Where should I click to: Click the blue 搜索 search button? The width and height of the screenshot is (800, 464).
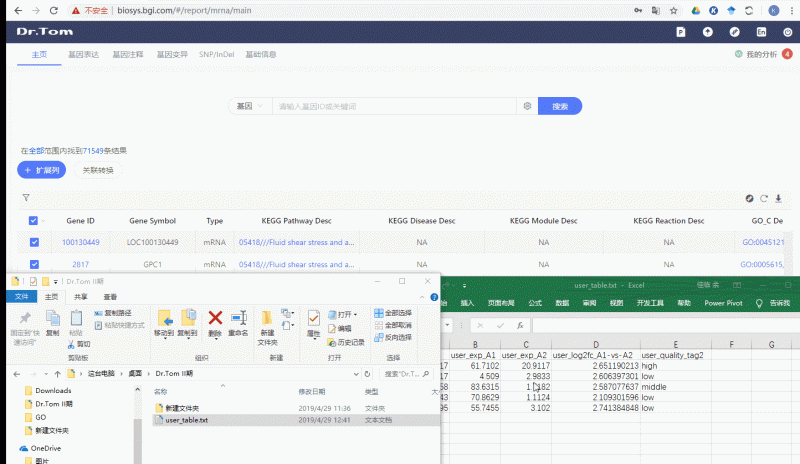pos(559,106)
